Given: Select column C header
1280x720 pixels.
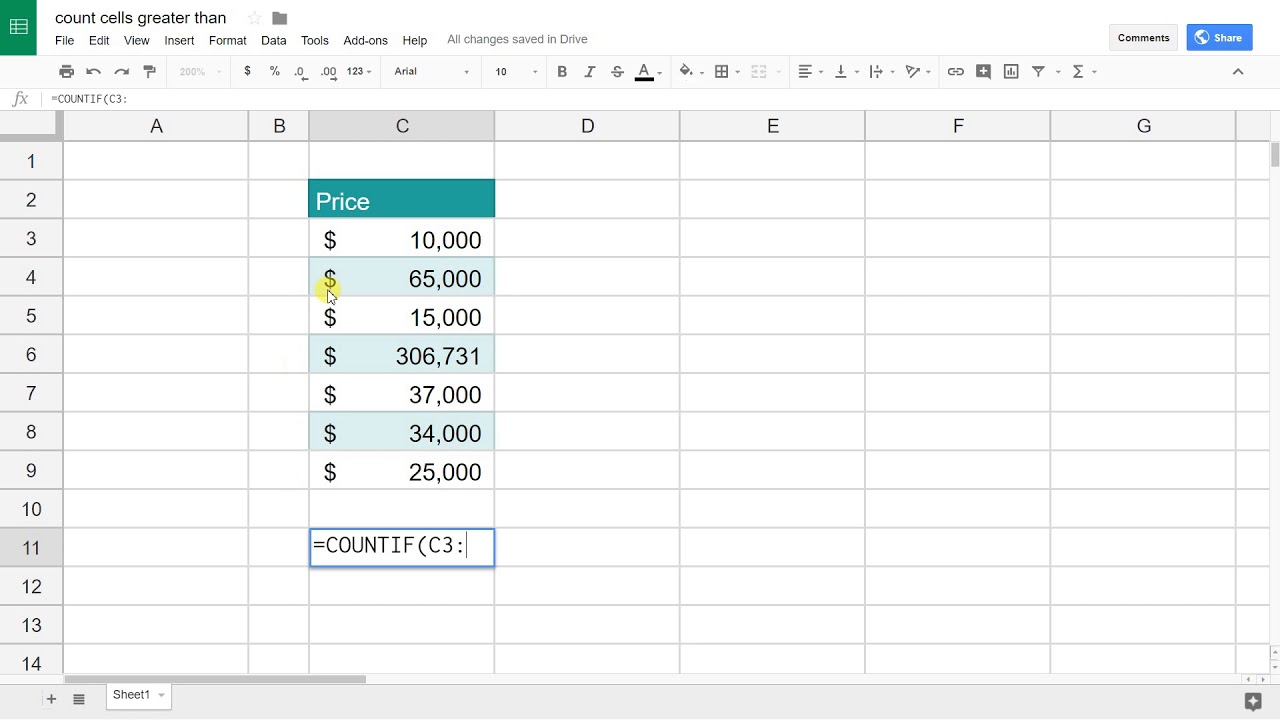Looking at the screenshot, I should 402,126.
